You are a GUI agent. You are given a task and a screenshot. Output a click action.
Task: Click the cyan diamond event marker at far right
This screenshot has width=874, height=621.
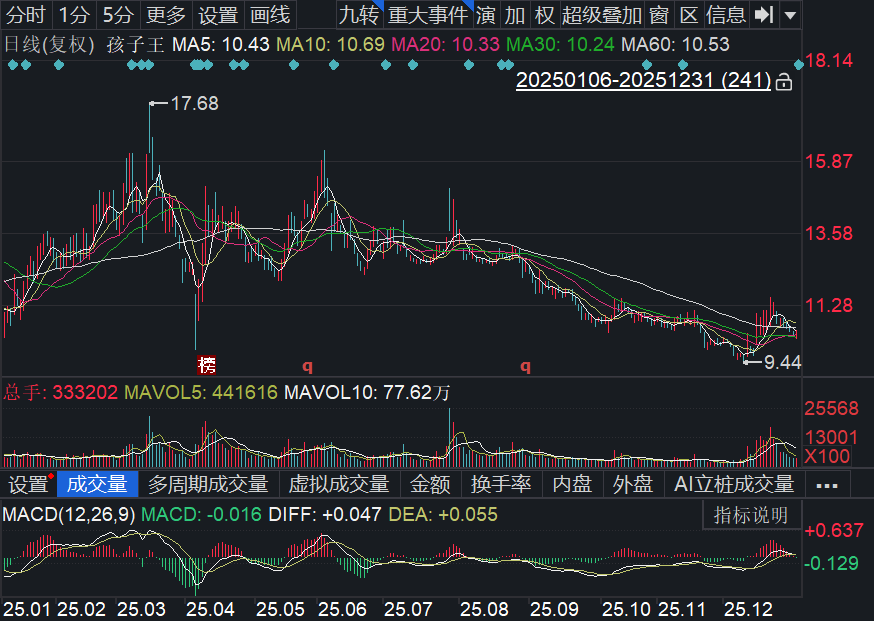(798, 65)
